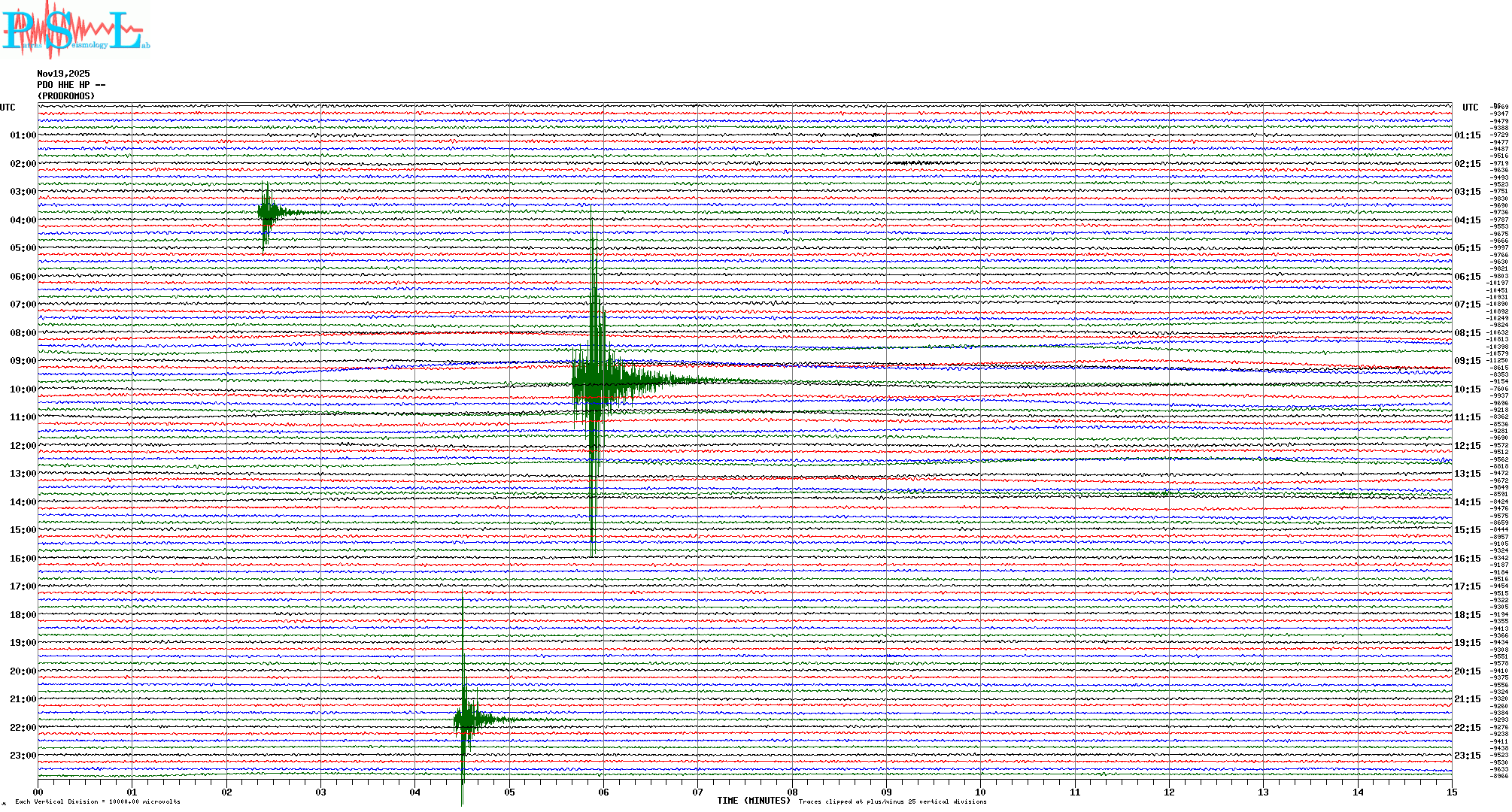Click minute 00 on the bottom axis
The image size is (1512, 812).
[38, 792]
